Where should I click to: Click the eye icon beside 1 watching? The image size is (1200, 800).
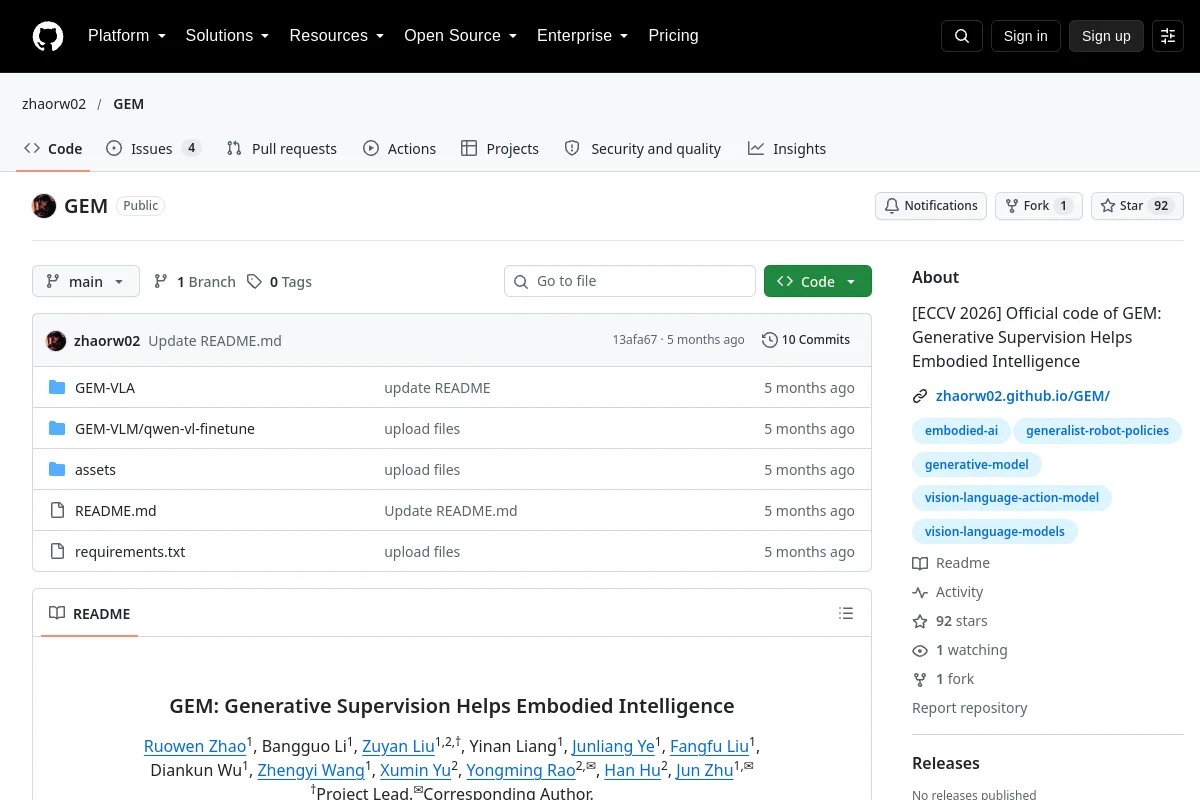920,650
